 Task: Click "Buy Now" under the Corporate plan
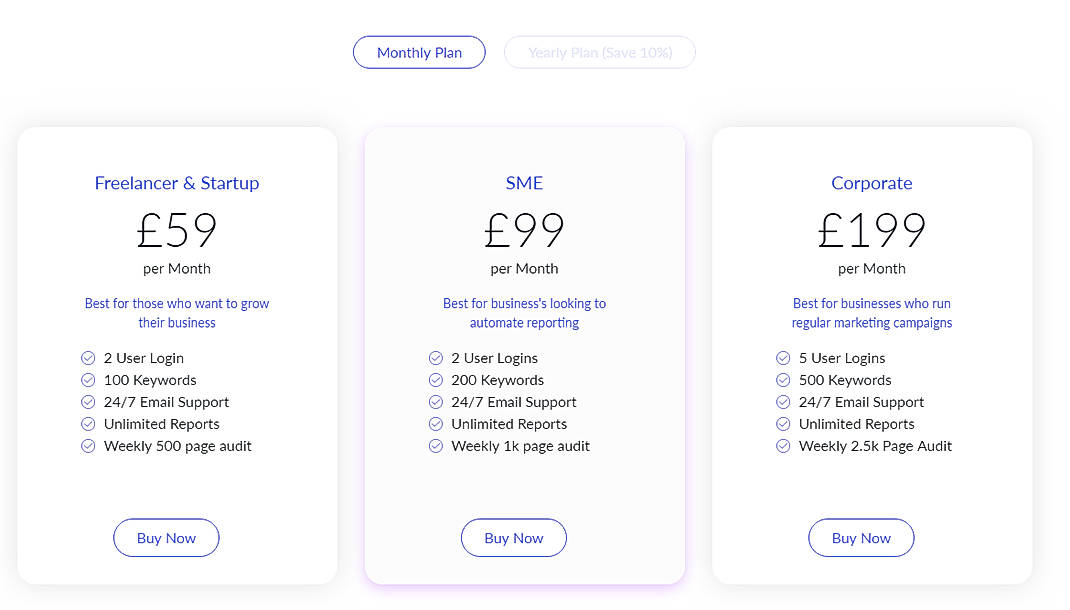(861, 537)
